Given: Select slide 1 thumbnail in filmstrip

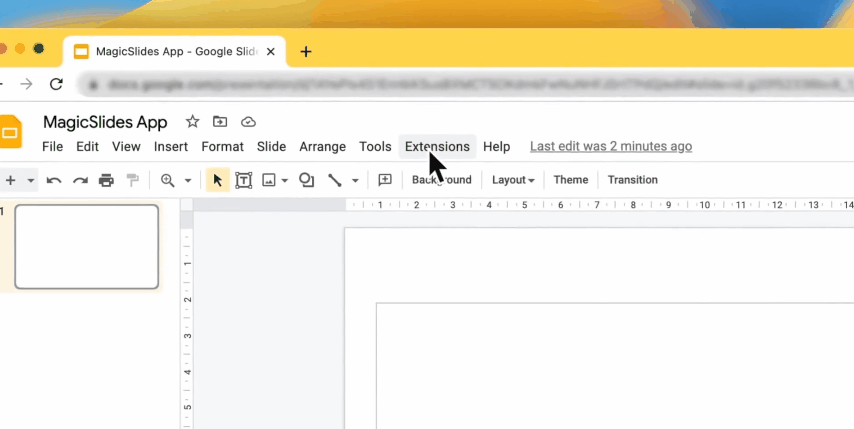Looking at the screenshot, I should coord(87,247).
